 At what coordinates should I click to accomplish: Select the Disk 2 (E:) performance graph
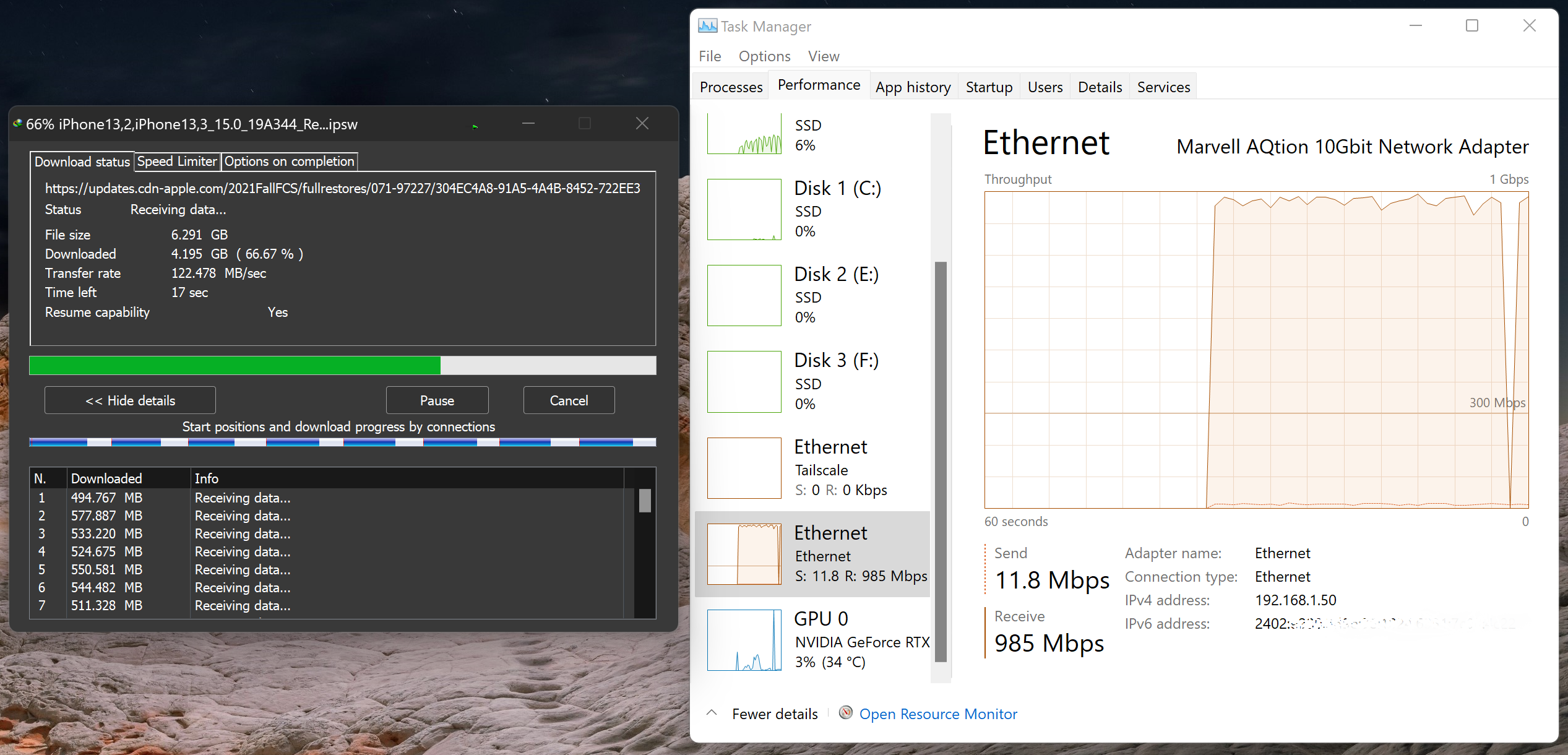click(x=744, y=295)
